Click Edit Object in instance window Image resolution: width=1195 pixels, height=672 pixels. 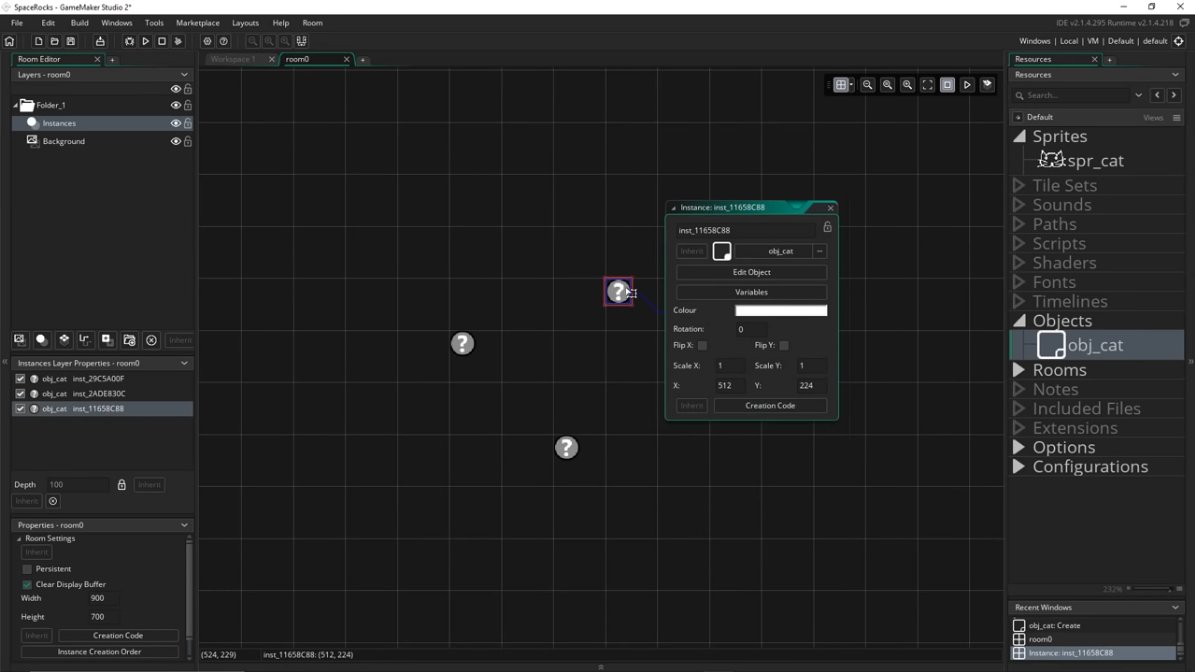pos(751,272)
